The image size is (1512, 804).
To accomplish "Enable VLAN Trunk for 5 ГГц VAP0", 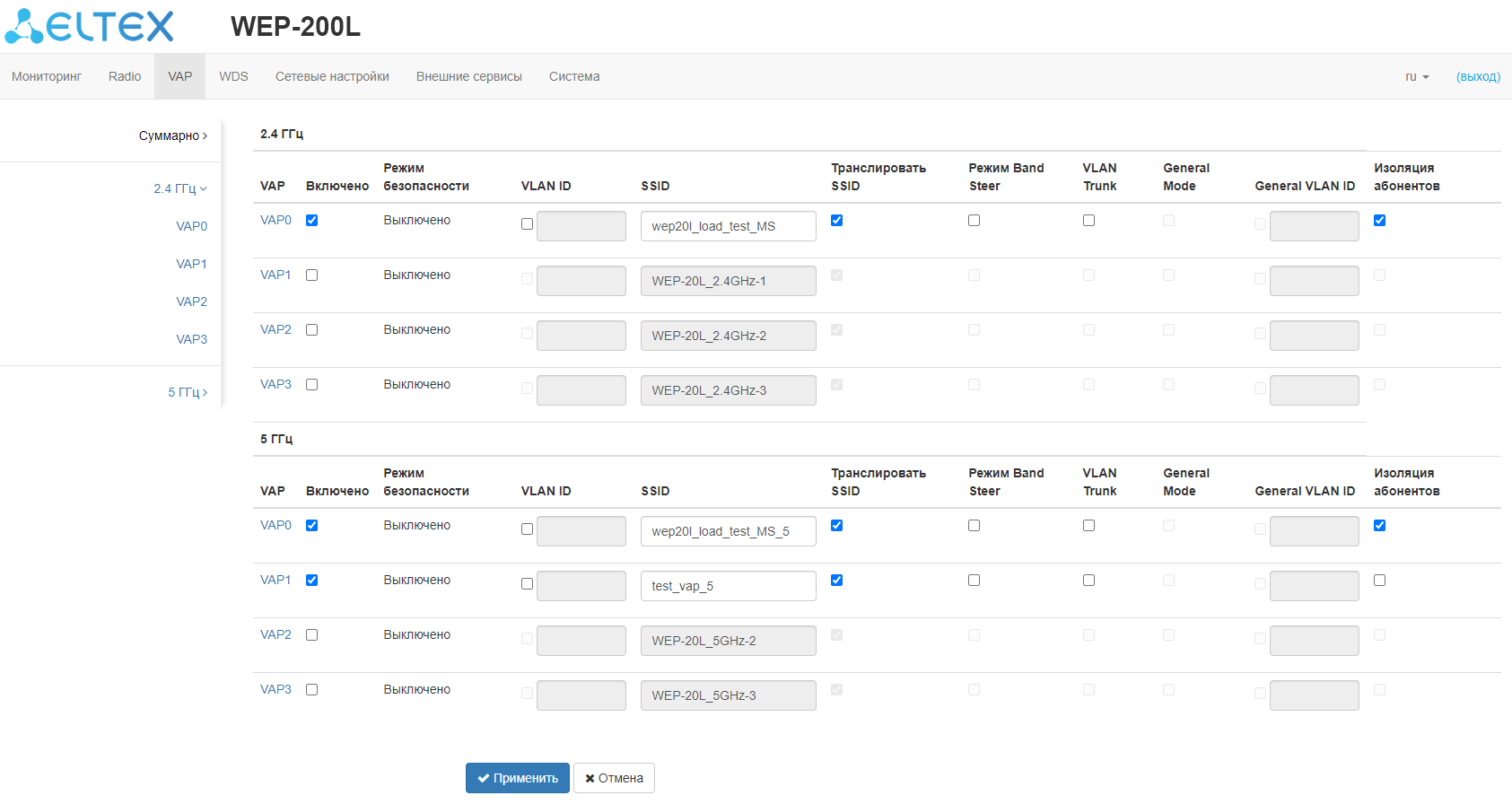I will click(x=1088, y=526).
